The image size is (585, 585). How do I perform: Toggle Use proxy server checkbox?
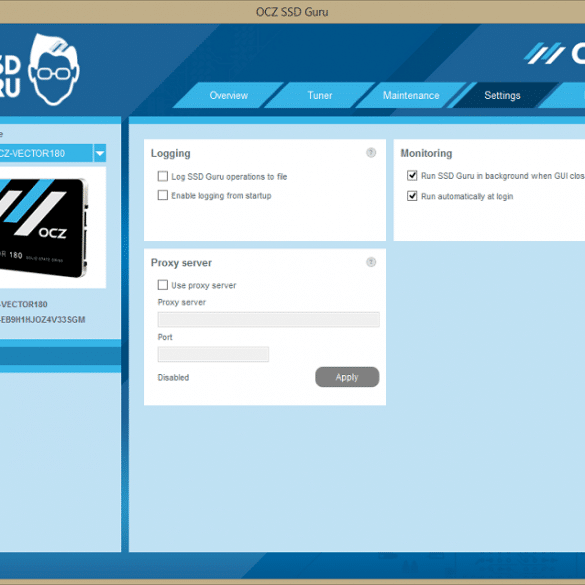click(163, 285)
